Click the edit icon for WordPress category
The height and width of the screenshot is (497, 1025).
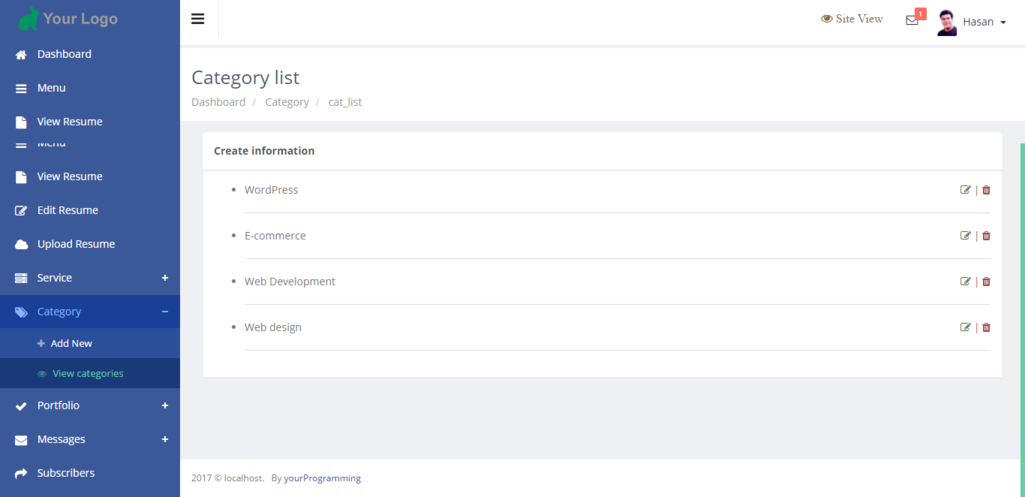point(965,190)
